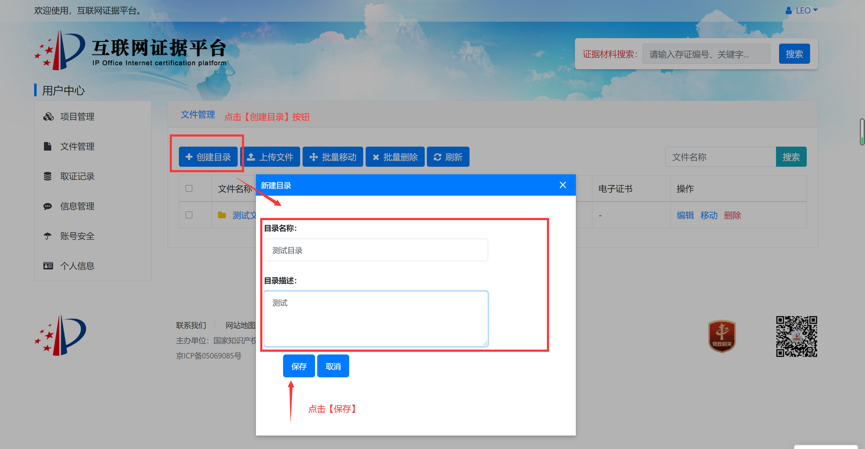Click the 上传文件 toolbar button
The image size is (865, 449).
pos(271,157)
